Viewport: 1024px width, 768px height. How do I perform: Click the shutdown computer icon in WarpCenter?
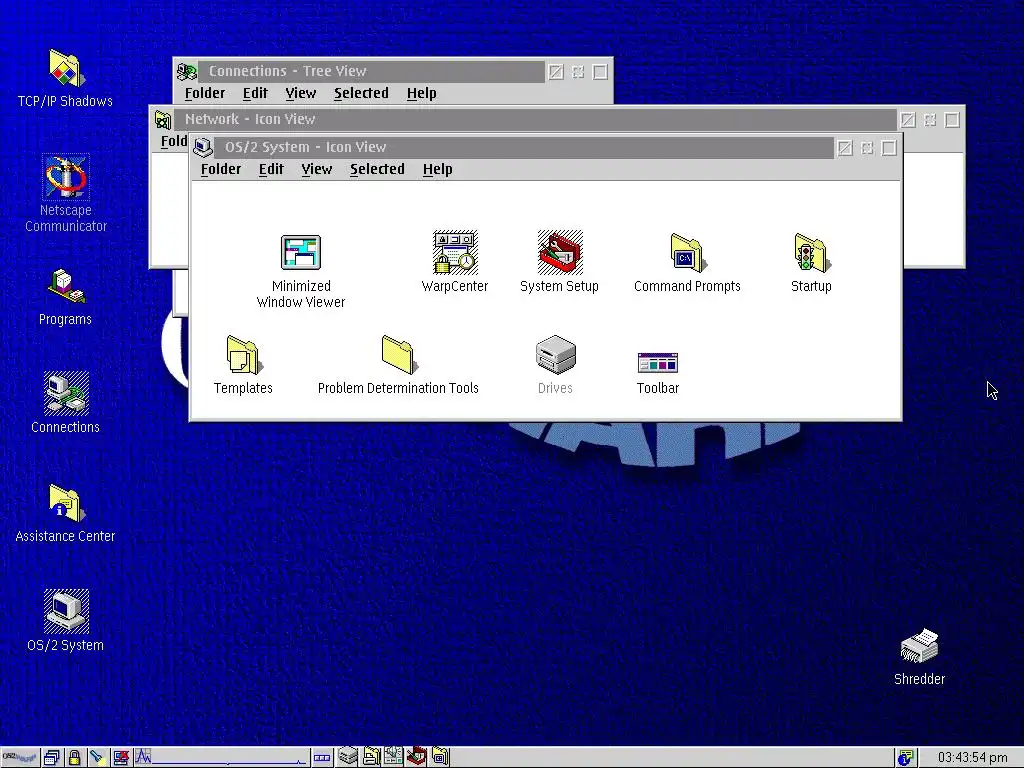coord(121,758)
